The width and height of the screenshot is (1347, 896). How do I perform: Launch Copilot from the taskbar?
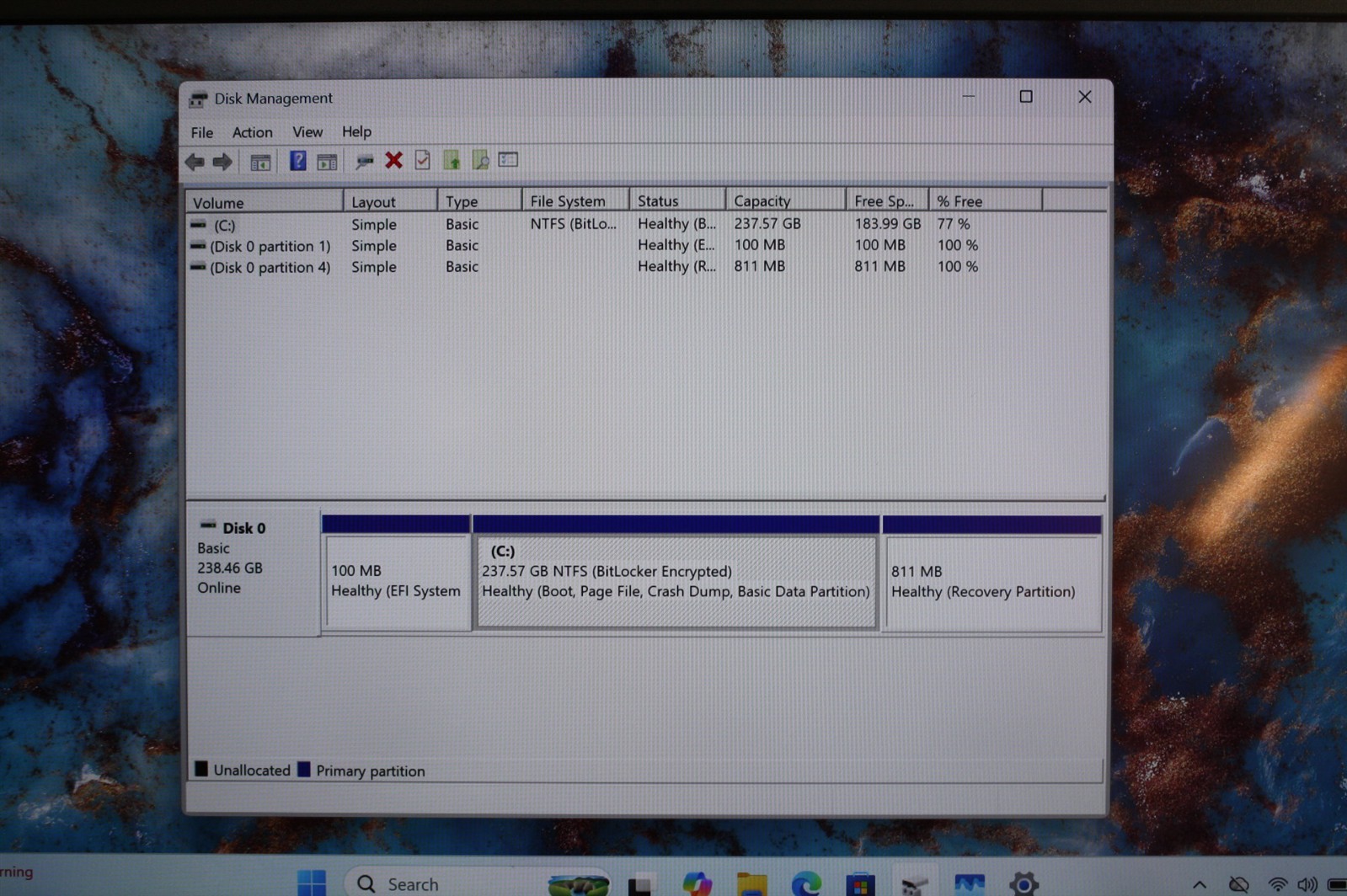click(x=697, y=883)
